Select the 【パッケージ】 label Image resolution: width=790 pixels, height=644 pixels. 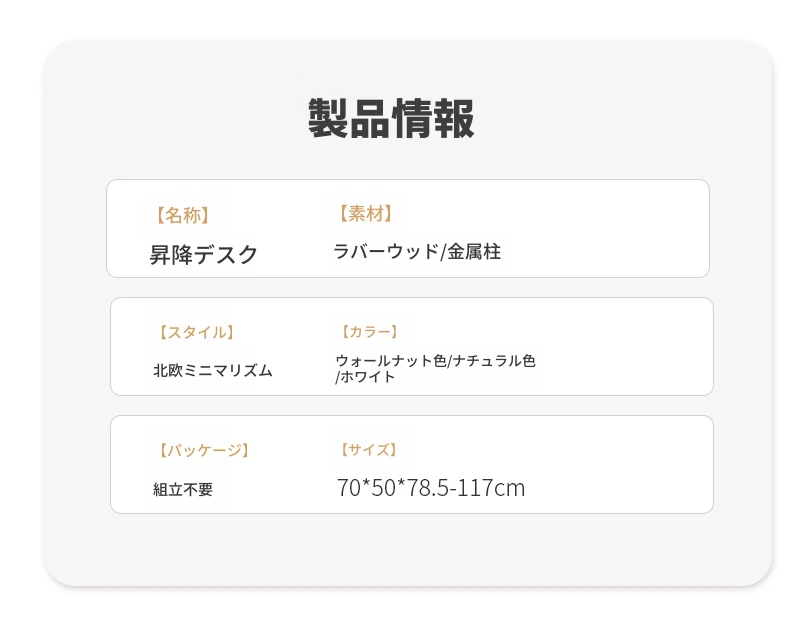pos(204,450)
